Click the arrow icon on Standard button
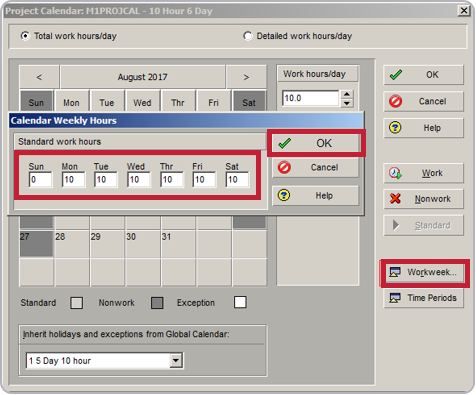The image size is (476, 395). 396,225
